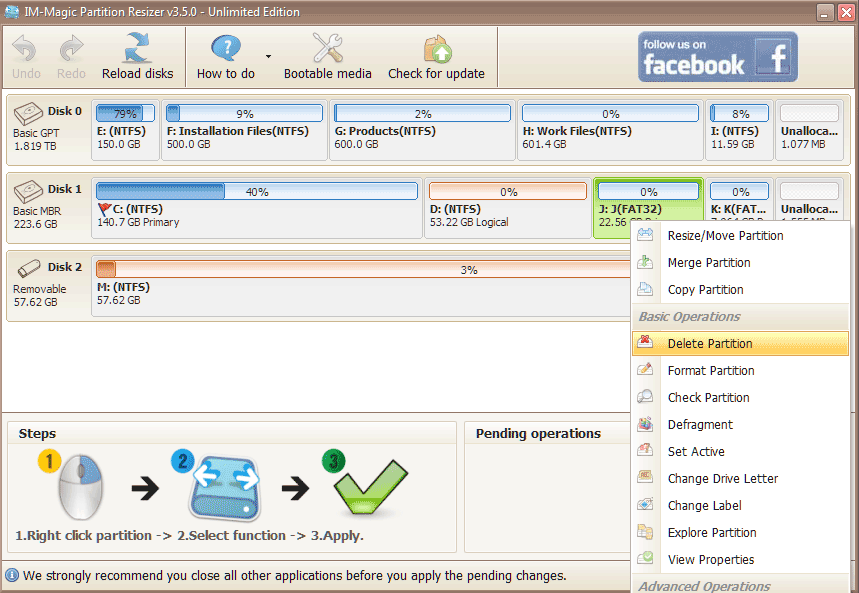Click the Defragment menu icon
859x593 pixels.
(645, 423)
